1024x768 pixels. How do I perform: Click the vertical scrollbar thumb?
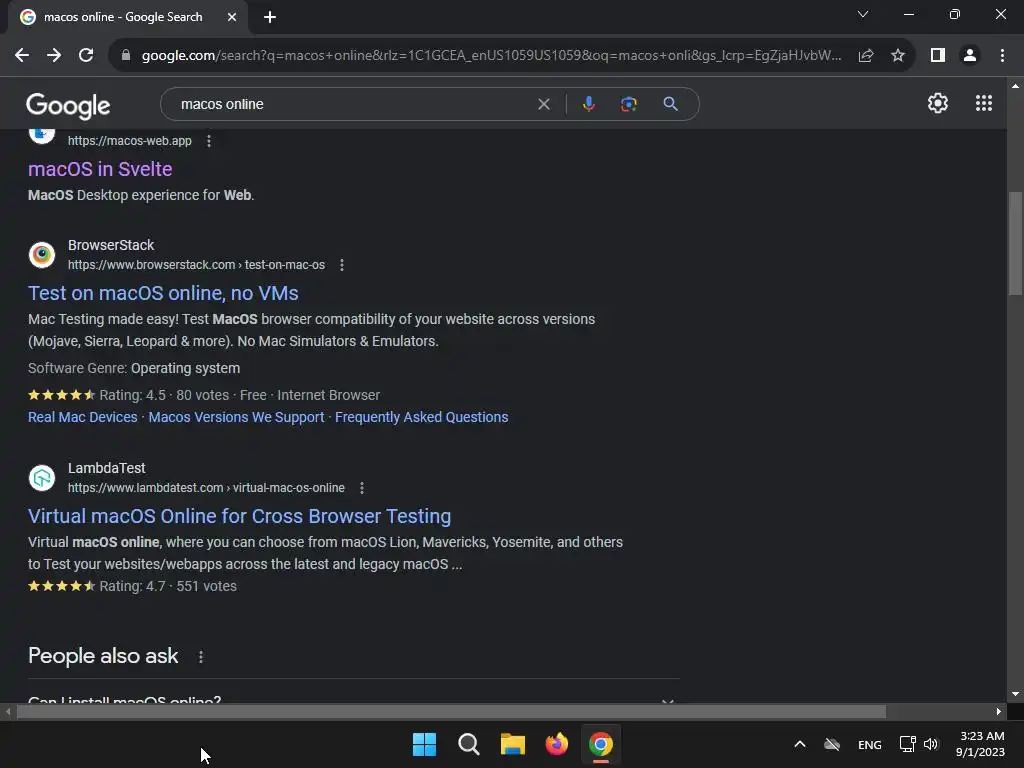pos(1015,243)
